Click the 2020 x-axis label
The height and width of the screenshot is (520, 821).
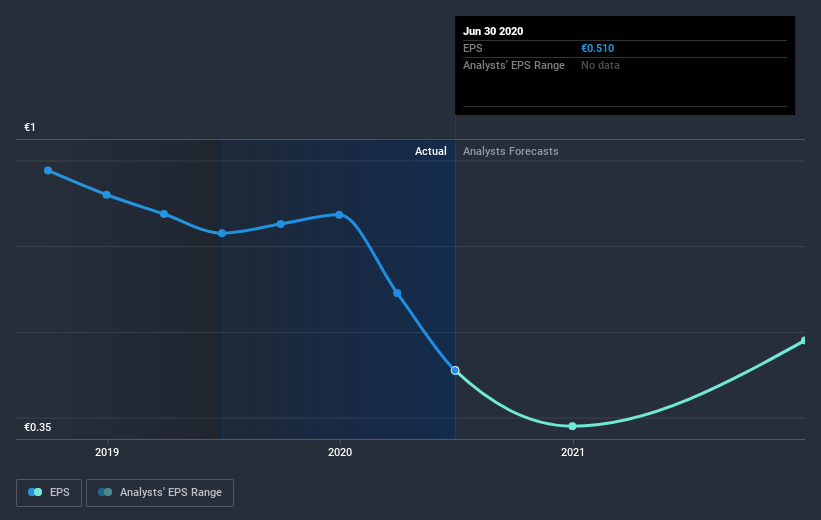click(340, 452)
